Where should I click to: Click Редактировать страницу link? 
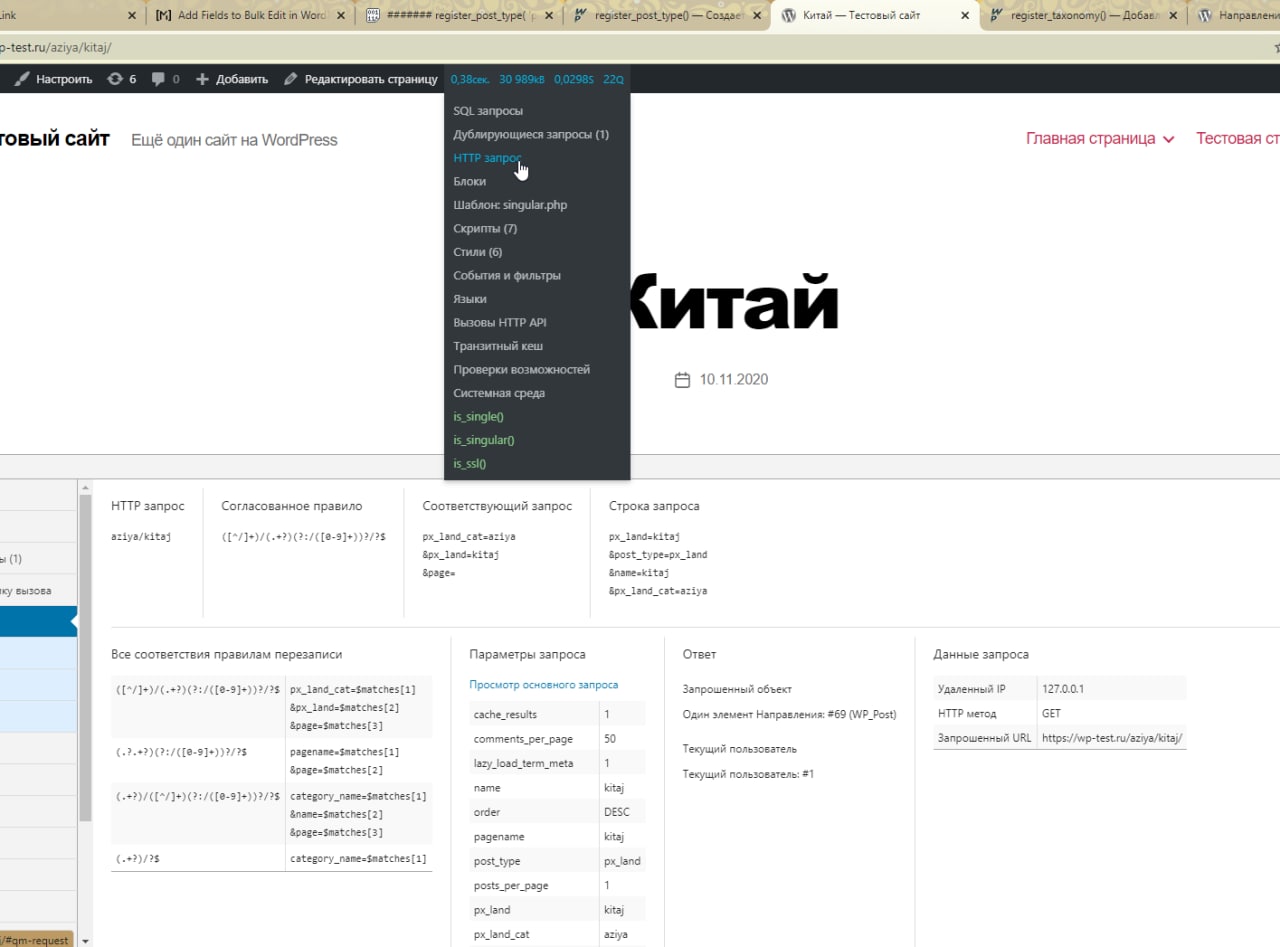click(x=371, y=79)
